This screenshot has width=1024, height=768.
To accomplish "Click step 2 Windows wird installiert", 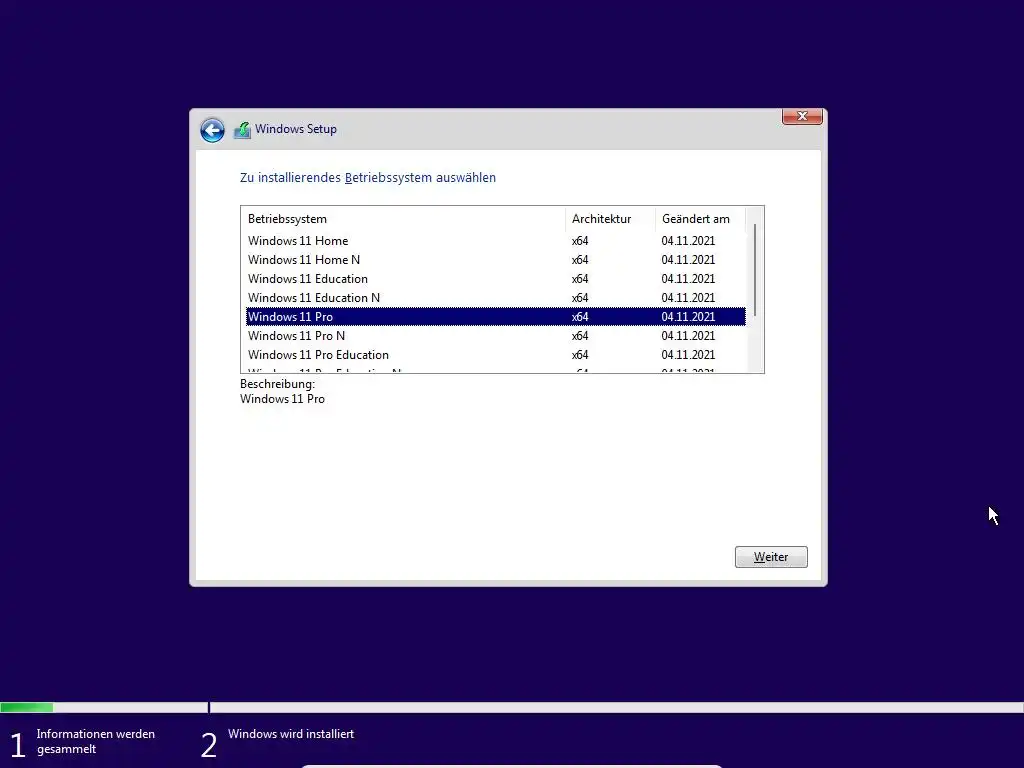I will 278,742.
